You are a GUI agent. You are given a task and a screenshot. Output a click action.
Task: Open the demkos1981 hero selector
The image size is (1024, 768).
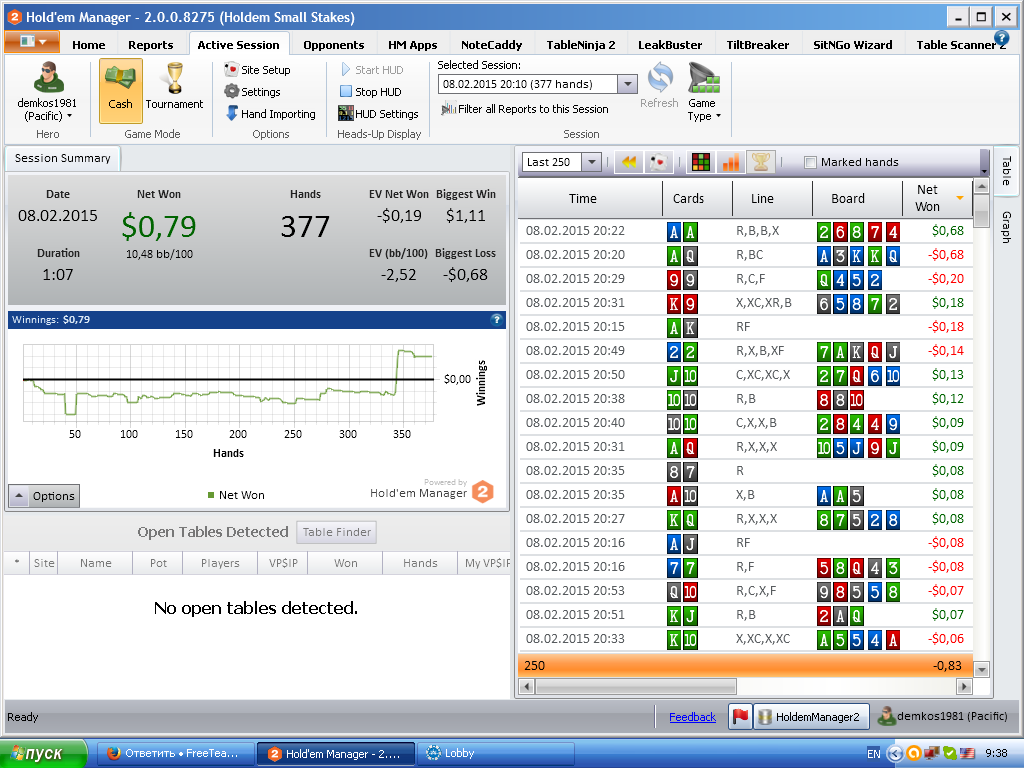(x=47, y=92)
